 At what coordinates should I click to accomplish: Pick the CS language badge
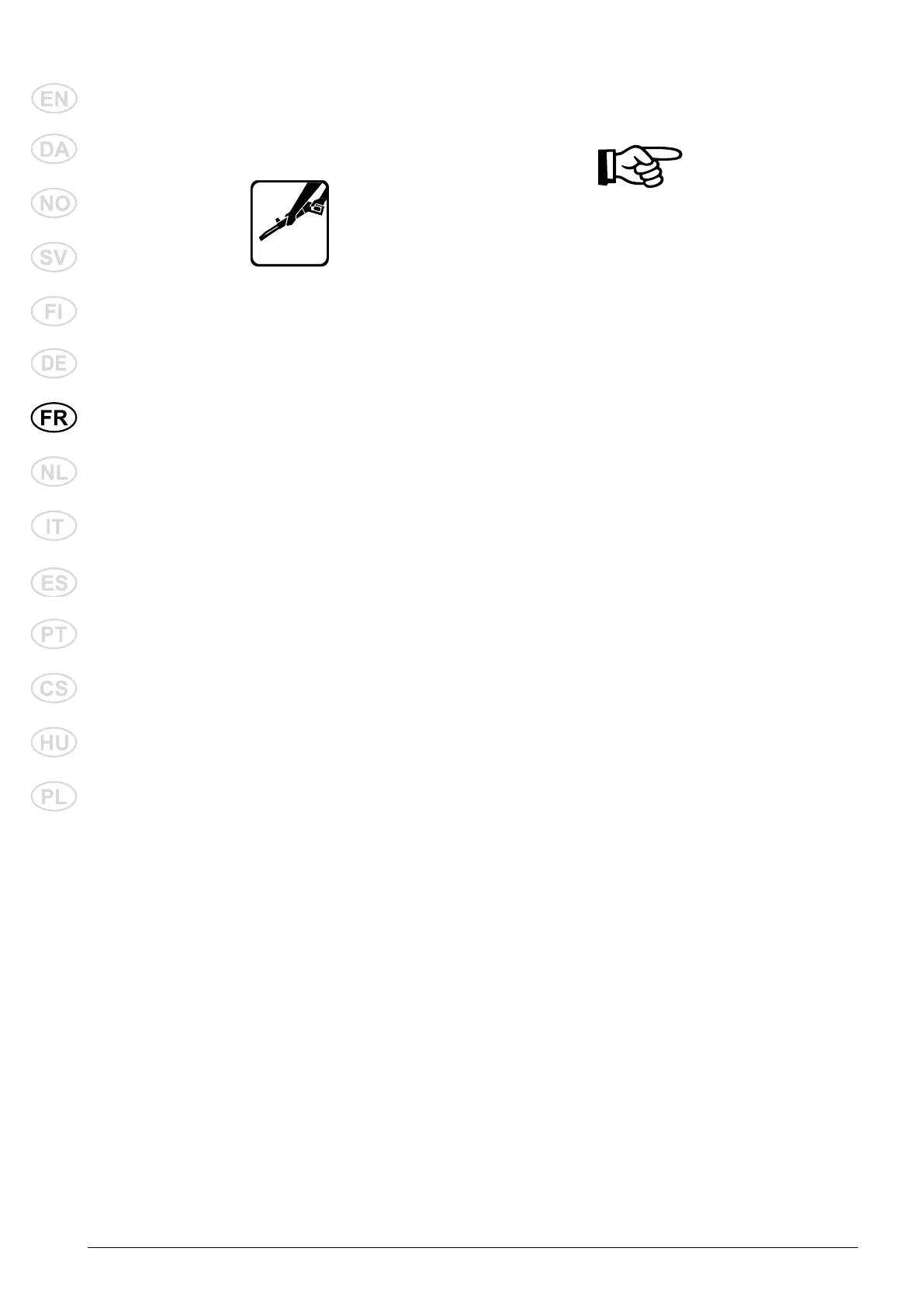pyautogui.click(x=54, y=688)
